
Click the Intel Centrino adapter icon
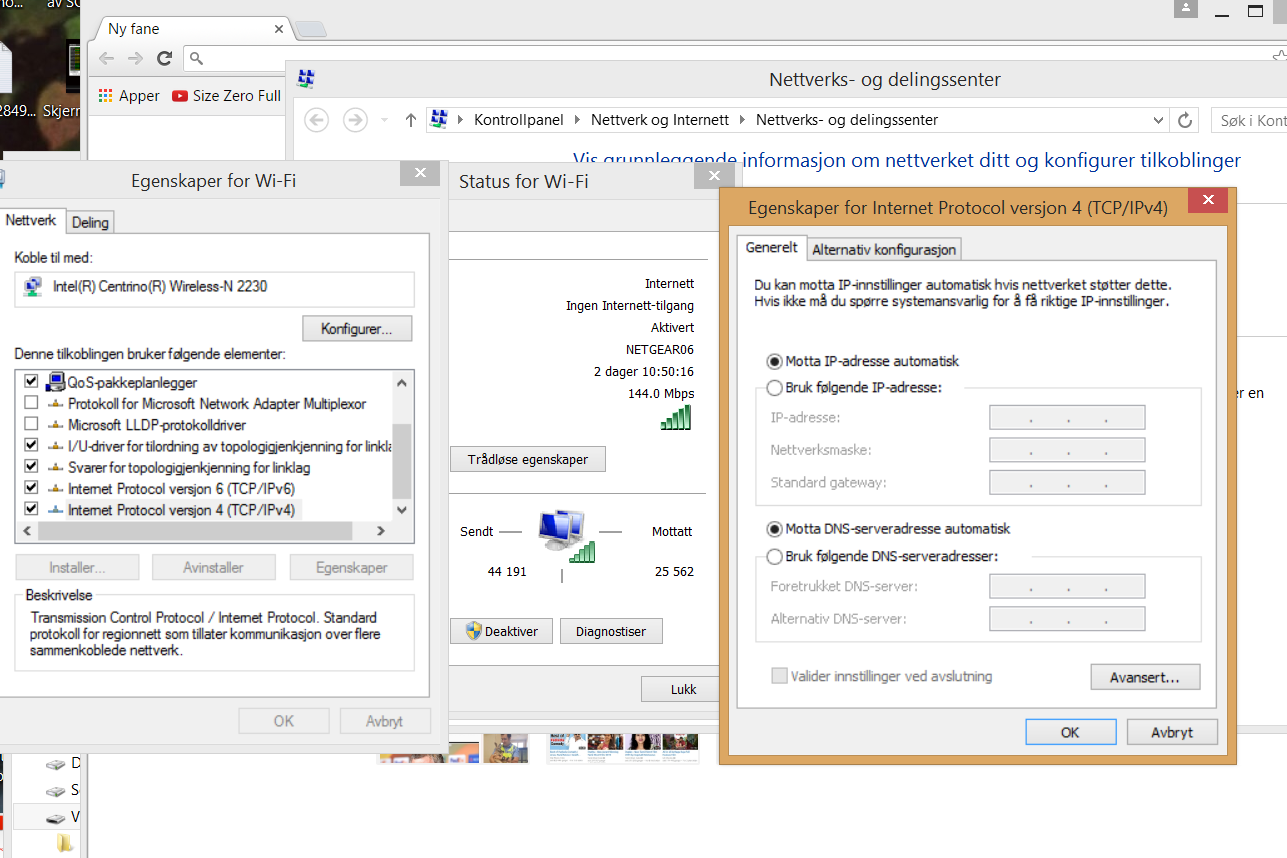coord(34,288)
